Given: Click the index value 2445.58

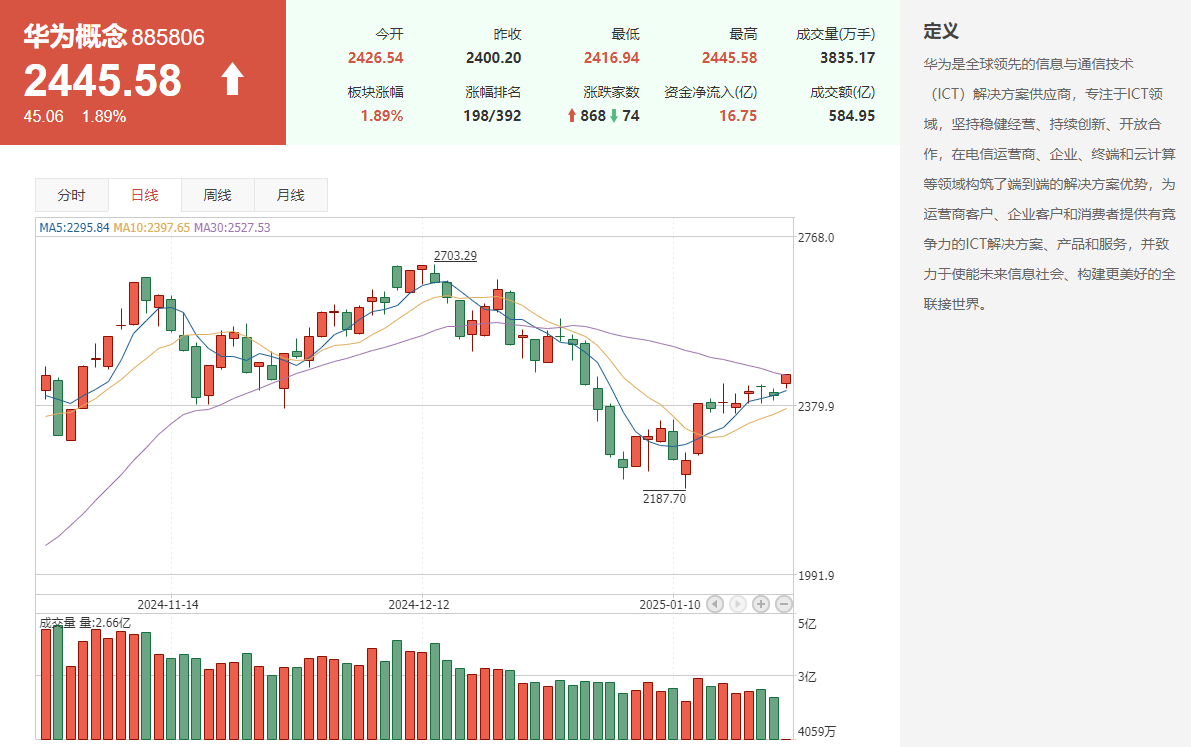Looking at the screenshot, I should pos(103,81).
